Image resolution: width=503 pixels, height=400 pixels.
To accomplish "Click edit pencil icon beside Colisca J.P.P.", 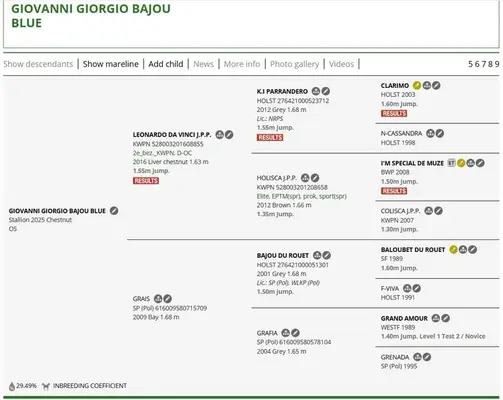I will tap(439, 211).
